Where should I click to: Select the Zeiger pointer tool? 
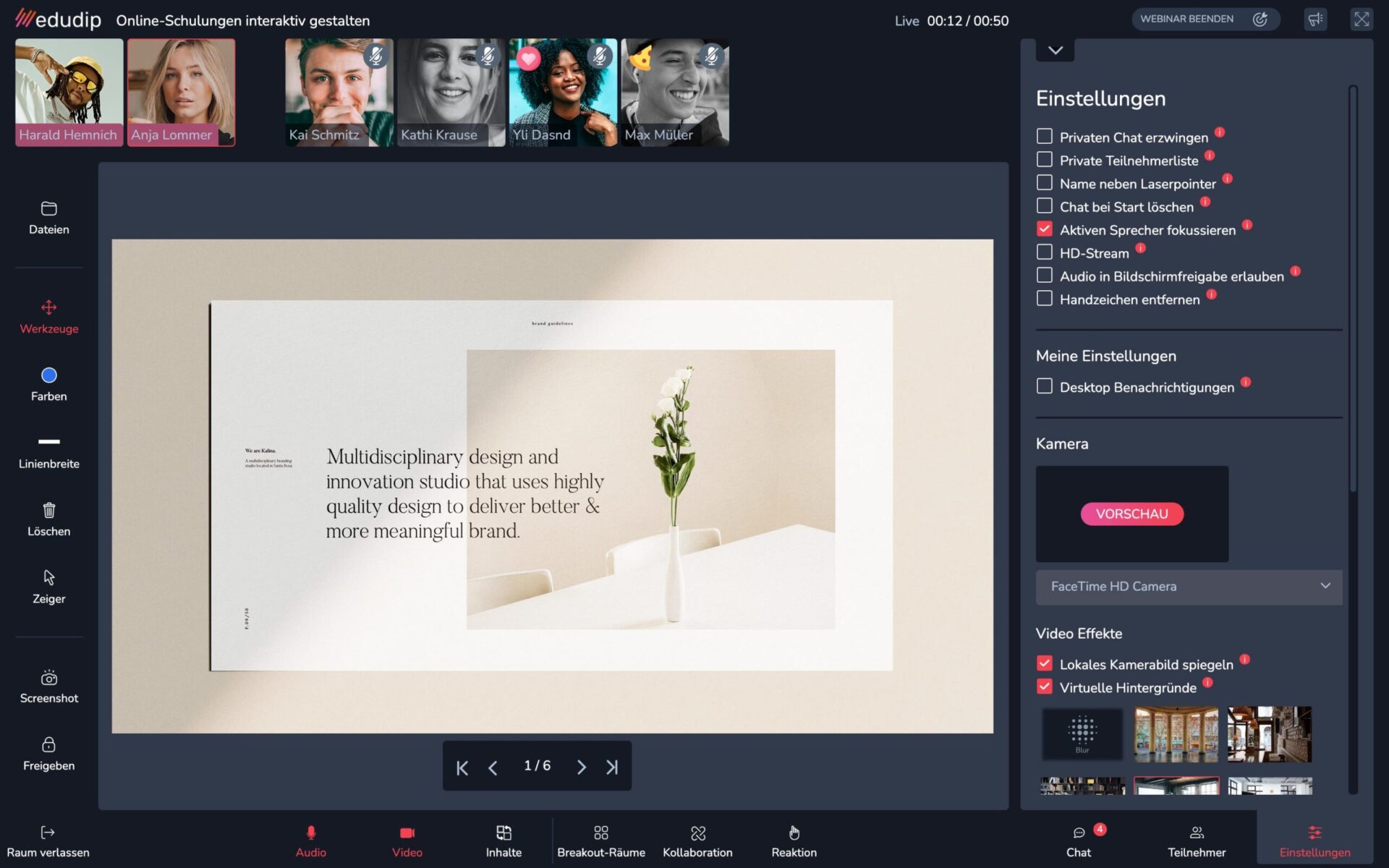(48, 578)
